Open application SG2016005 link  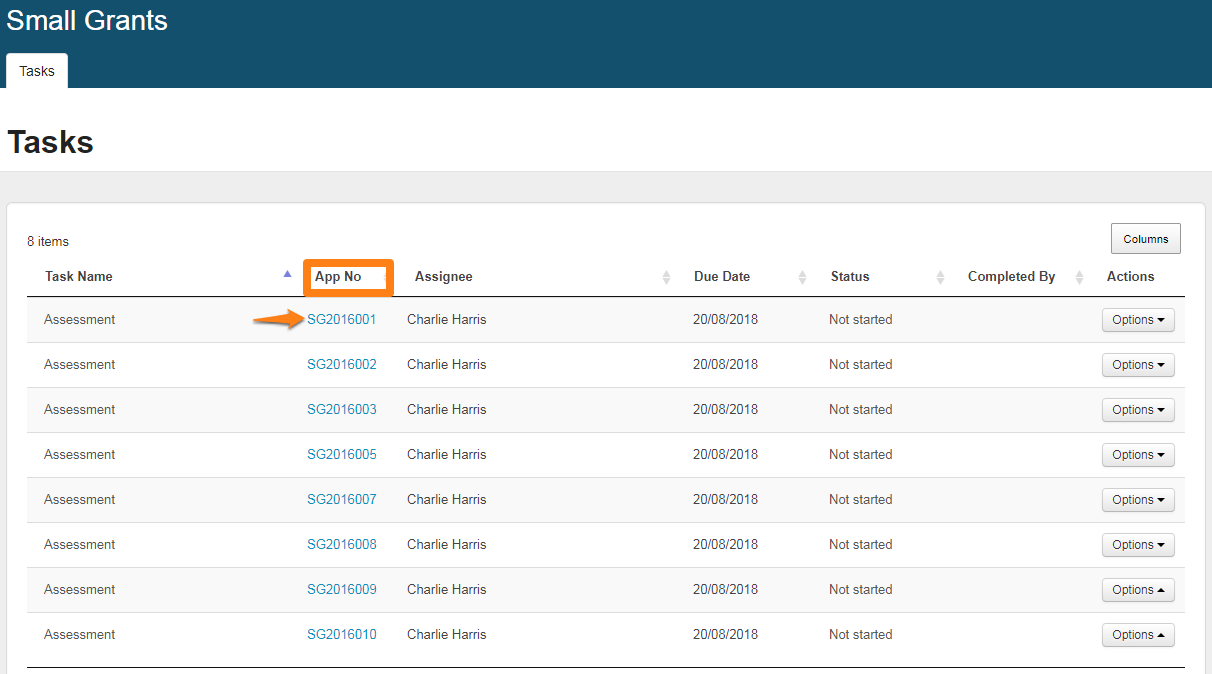click(x=342, y=455)
